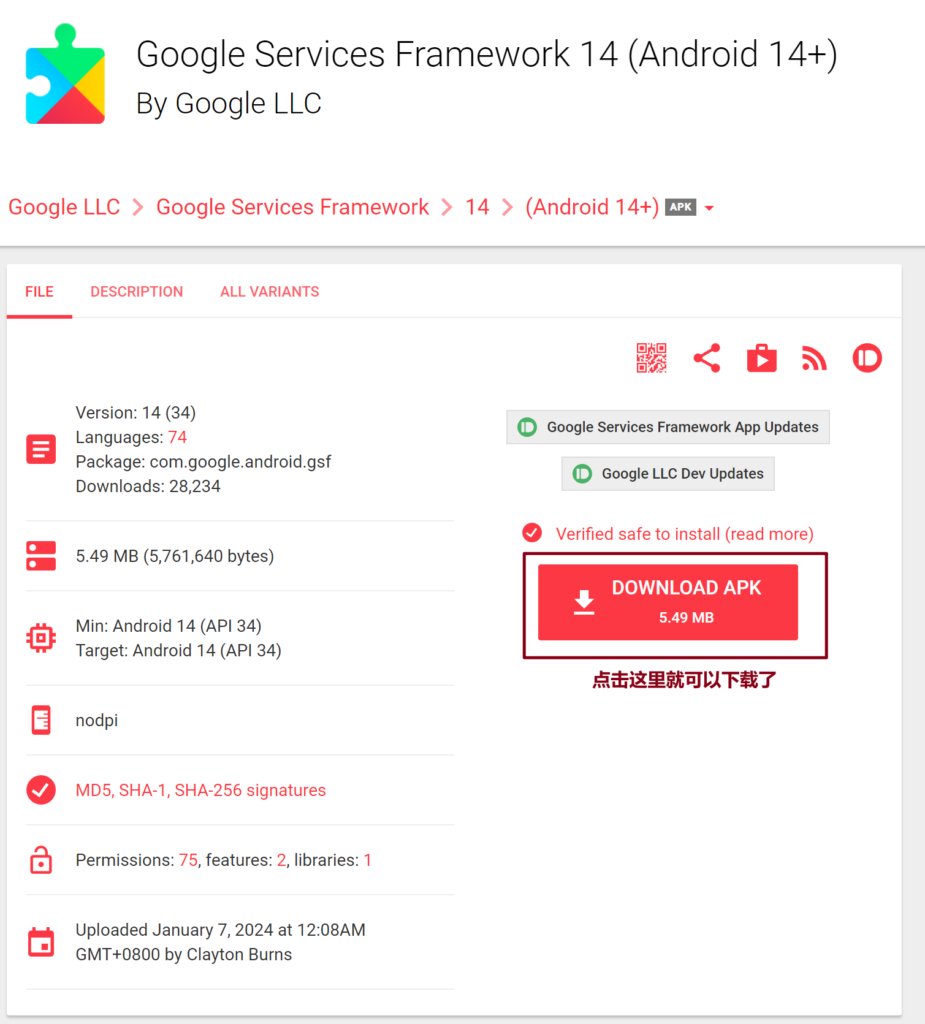925x1024 pixels.
Task: Click the Google Services Framework puzzle logo
Action: pos(65,74)
